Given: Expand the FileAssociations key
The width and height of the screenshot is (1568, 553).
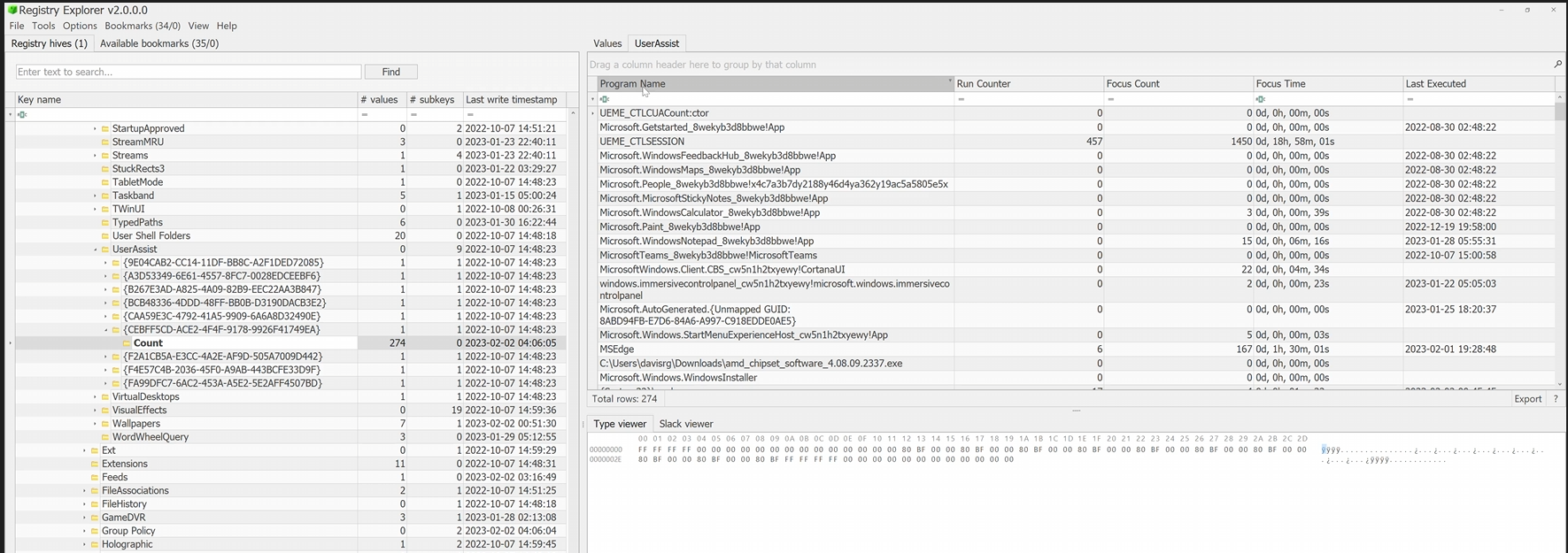Looking at the screenshot, I should [84, 491].
